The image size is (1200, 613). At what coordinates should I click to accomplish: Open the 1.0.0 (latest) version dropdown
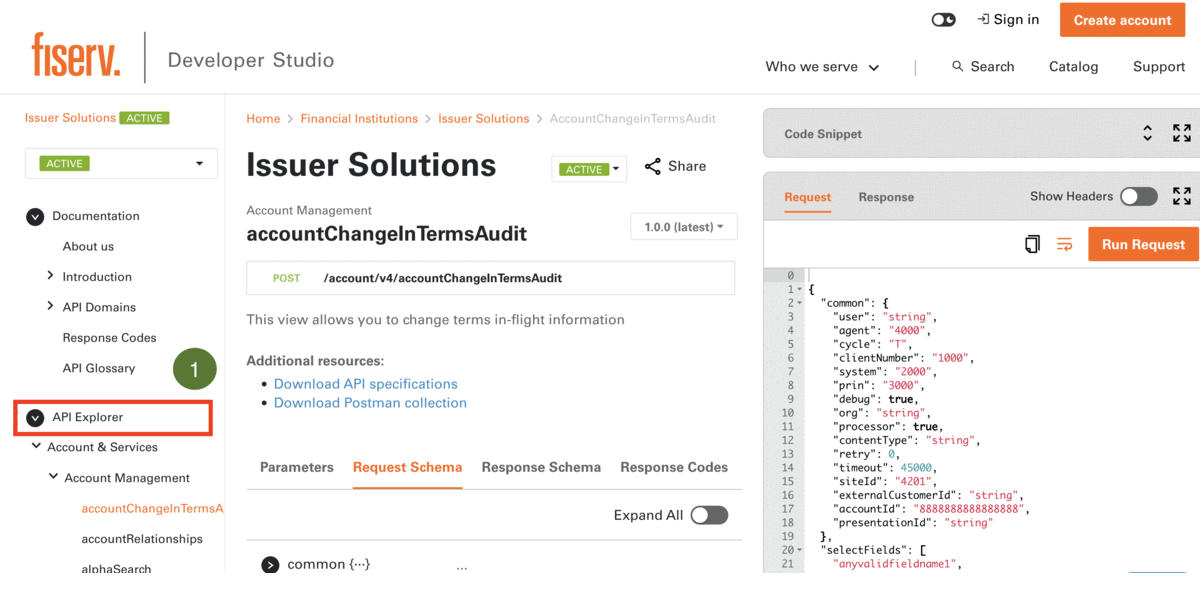pos(684,227)
